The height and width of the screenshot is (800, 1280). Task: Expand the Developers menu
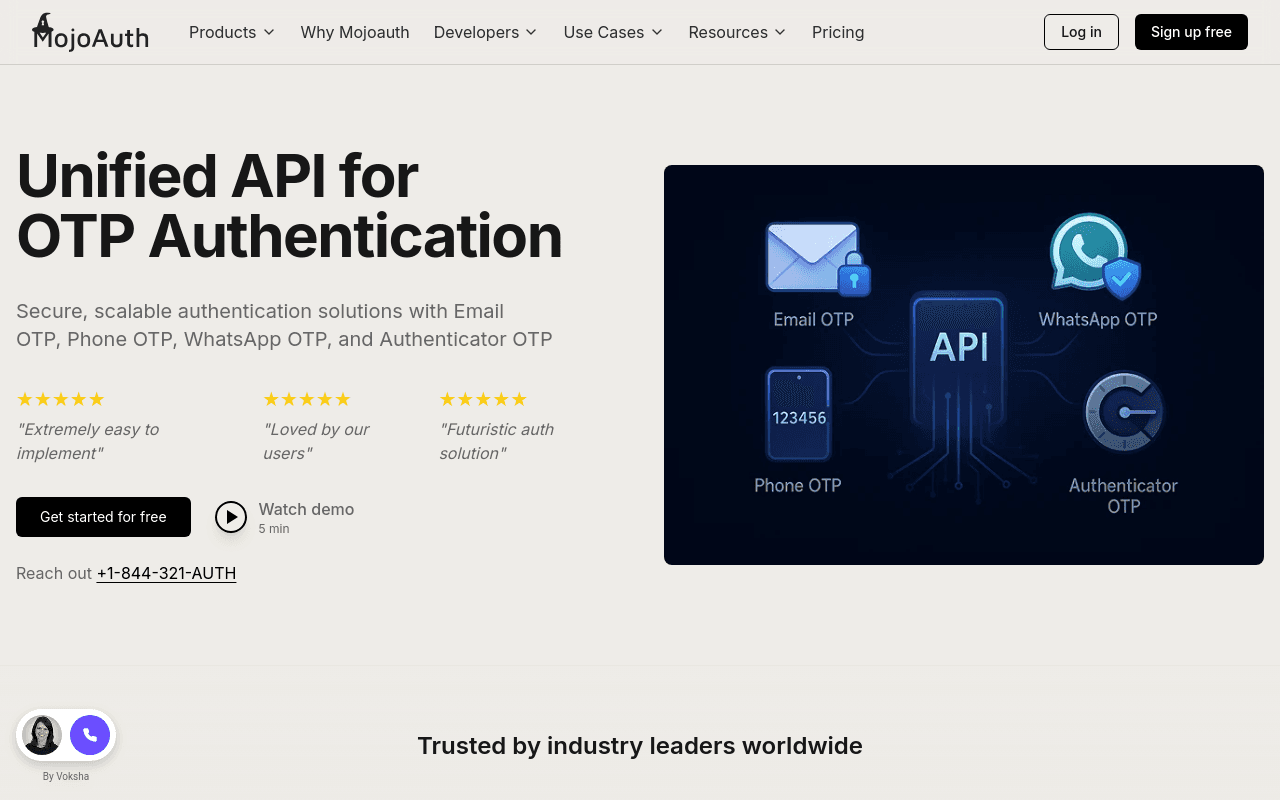[486, 32]
